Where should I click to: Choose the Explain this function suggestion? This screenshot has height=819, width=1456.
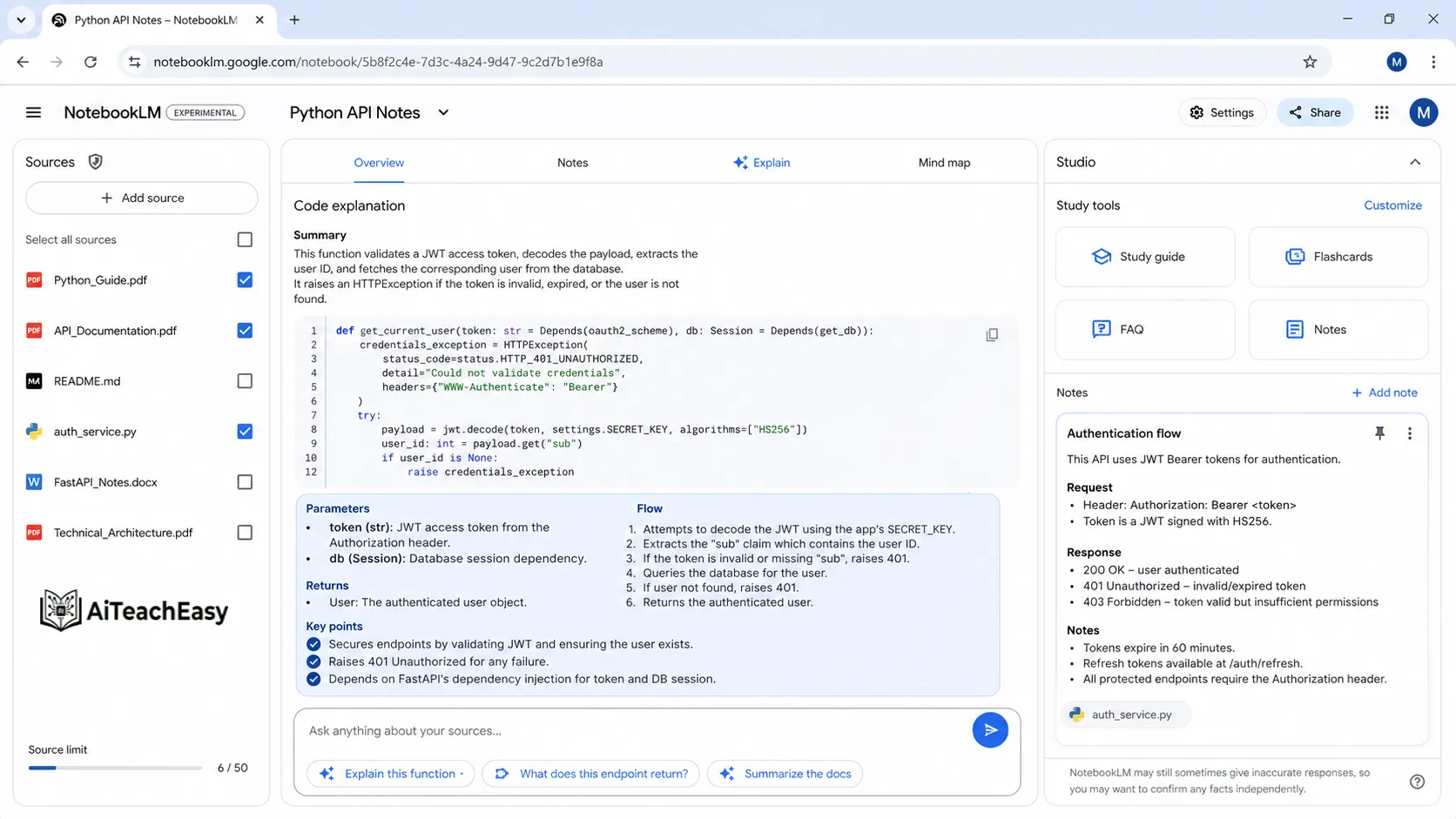click(390, 774)
